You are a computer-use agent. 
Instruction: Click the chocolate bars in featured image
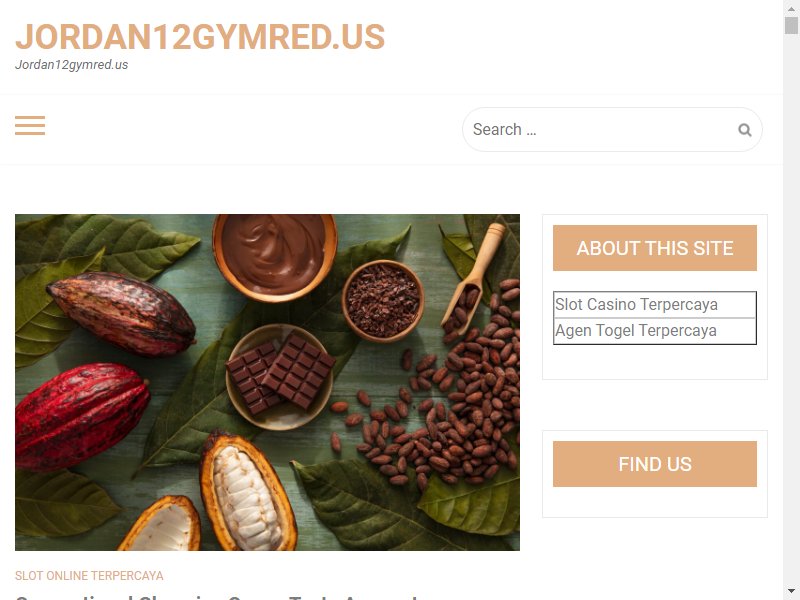coord(280,371)
